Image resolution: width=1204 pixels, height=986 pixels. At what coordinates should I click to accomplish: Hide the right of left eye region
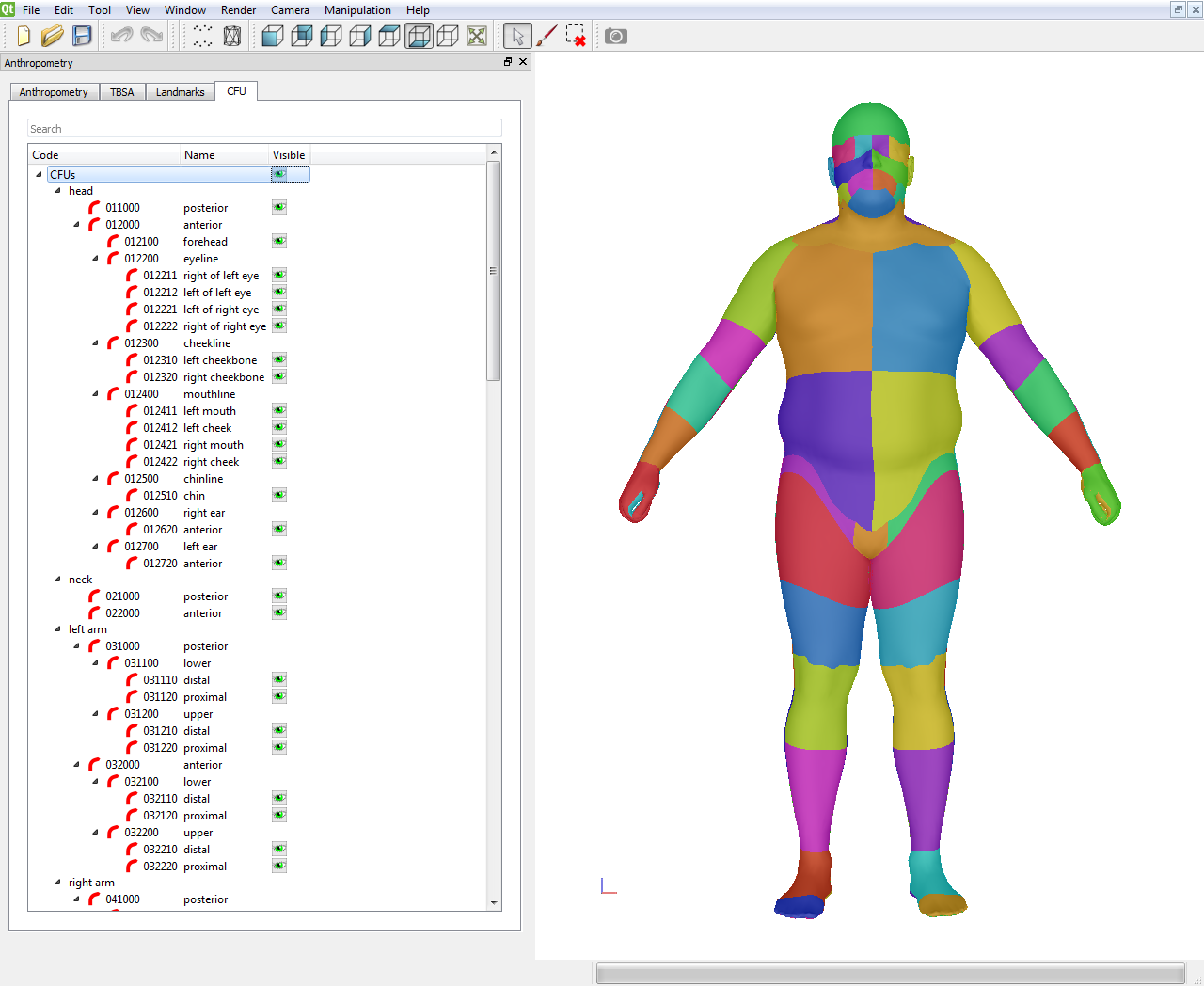279,275
